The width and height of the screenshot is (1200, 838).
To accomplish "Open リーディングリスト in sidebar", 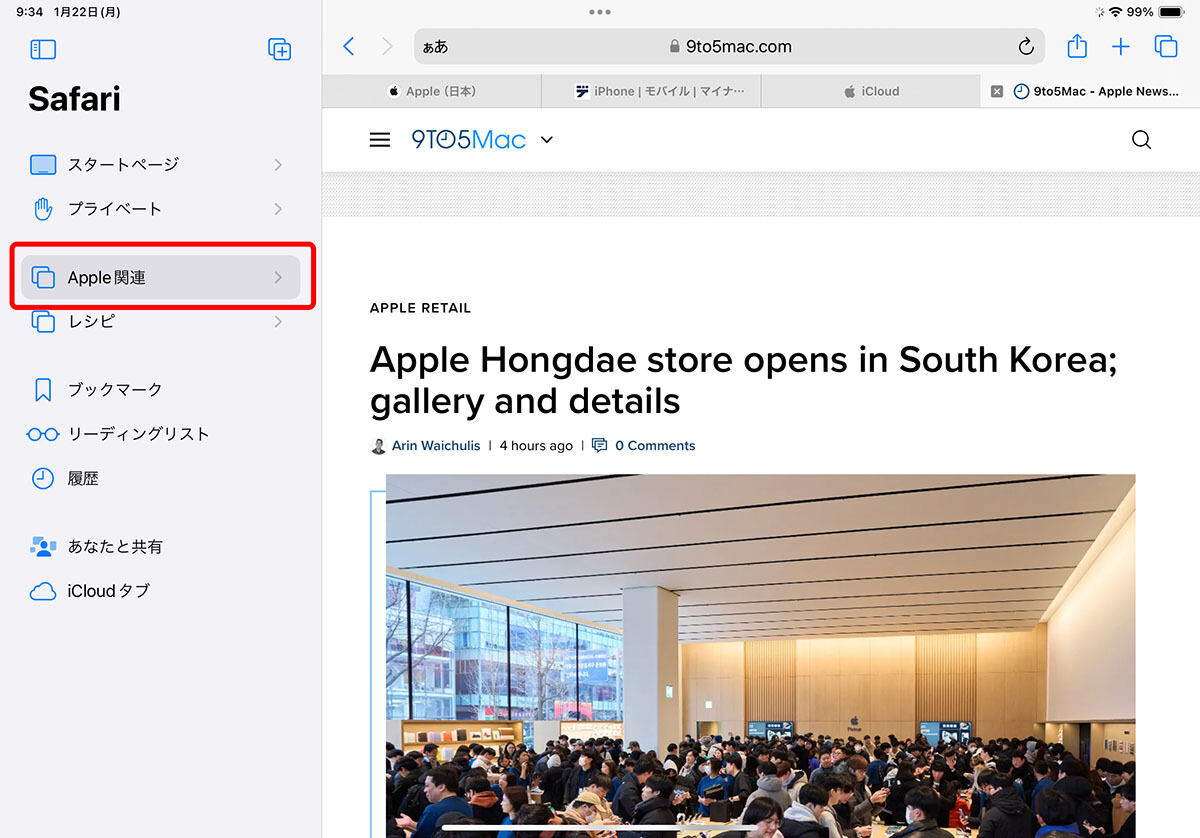I will [x=160, y=434].
